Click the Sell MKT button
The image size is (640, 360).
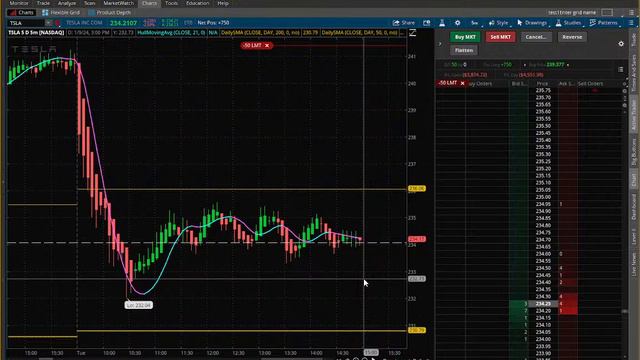(x=500, y=37)
